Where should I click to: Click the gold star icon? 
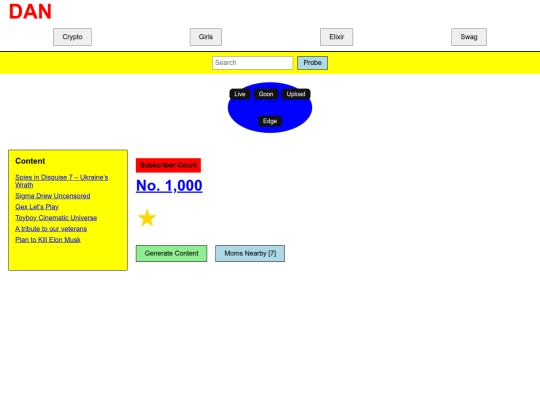tap(147, 218)
